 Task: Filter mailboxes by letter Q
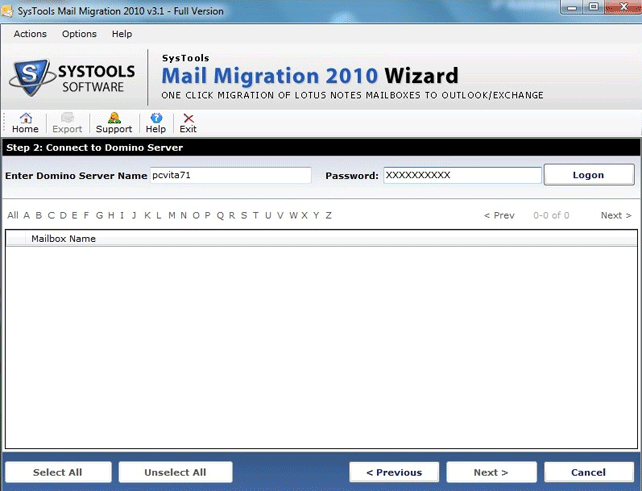220,215
